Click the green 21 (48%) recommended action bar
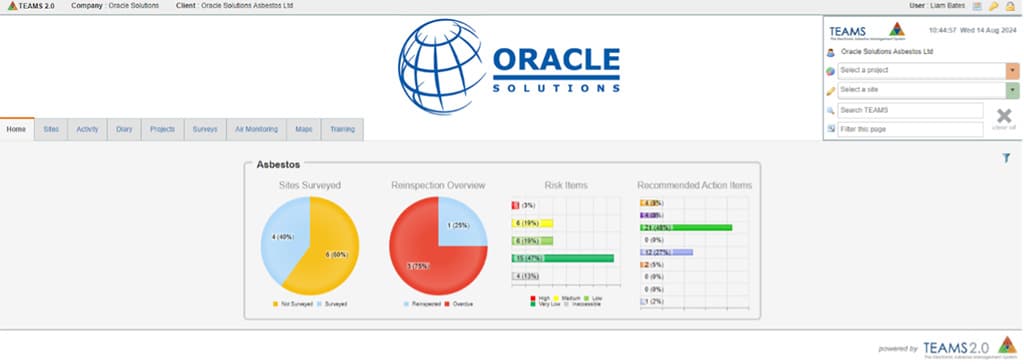 (x=686, y=227)
